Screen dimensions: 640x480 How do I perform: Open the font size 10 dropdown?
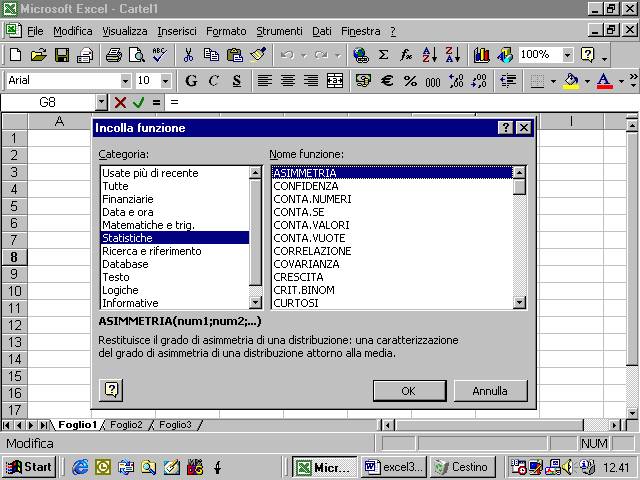point(165,81)
